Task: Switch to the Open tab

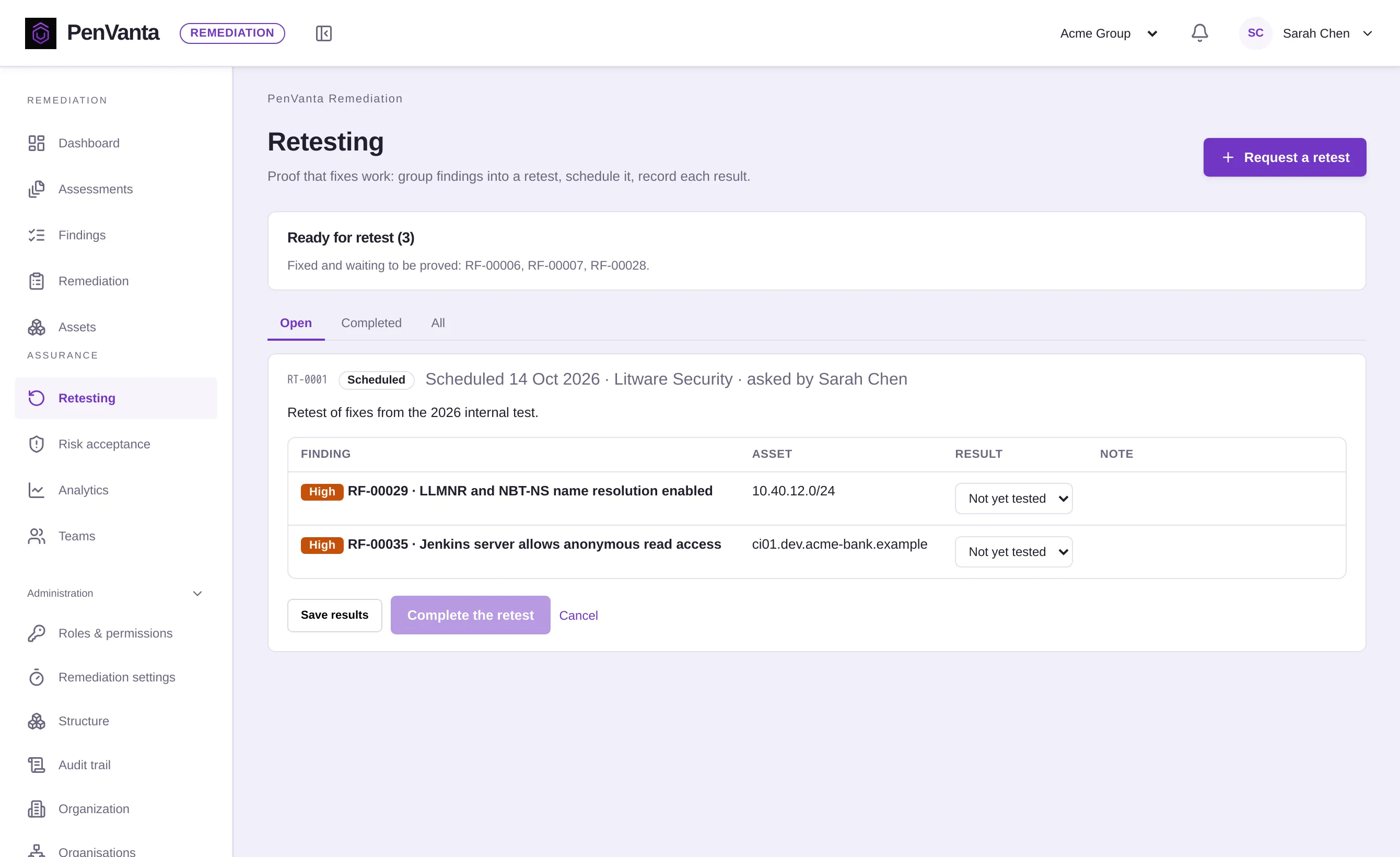Action: point(296,323)
